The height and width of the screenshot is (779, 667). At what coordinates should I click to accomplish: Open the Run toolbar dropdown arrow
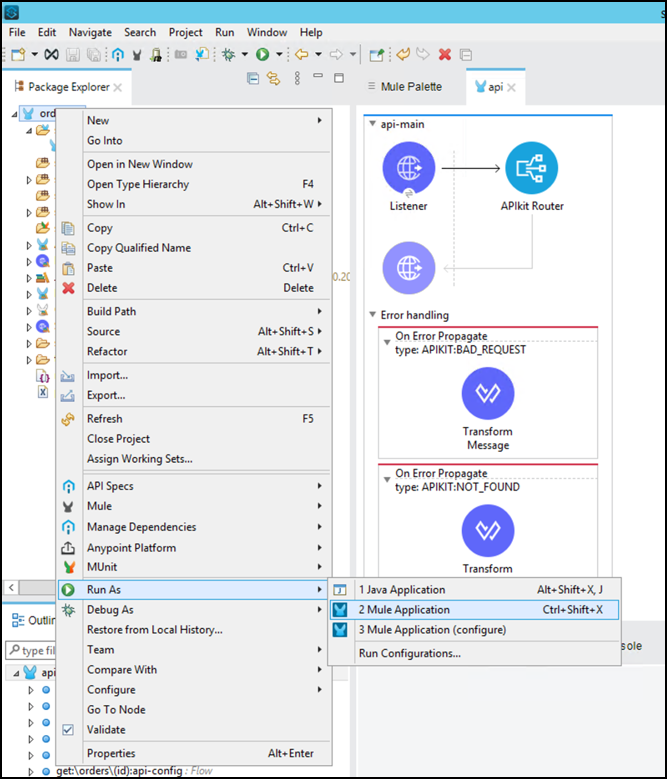[279, 54]
